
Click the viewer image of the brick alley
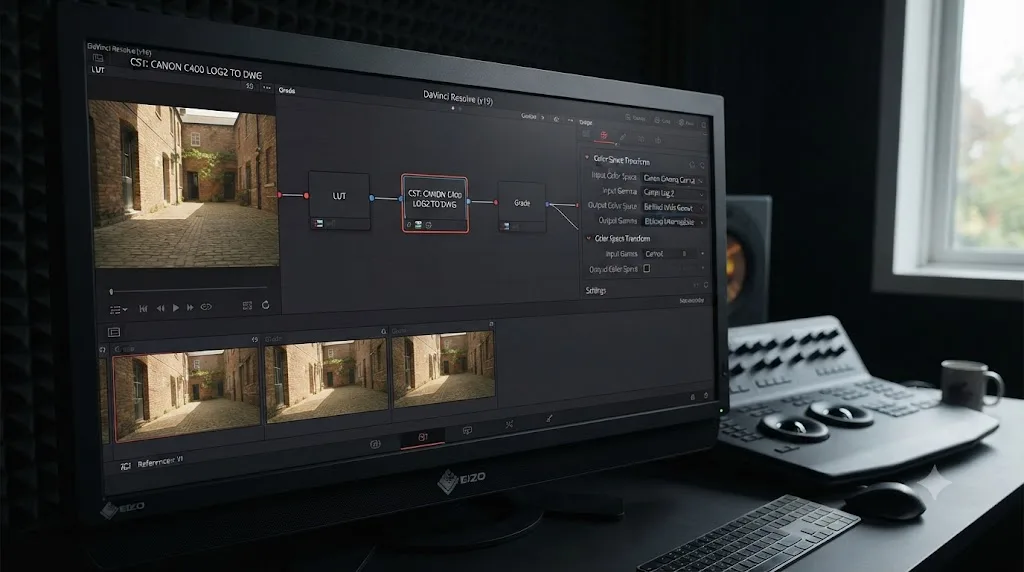click(x=185, y=185)
